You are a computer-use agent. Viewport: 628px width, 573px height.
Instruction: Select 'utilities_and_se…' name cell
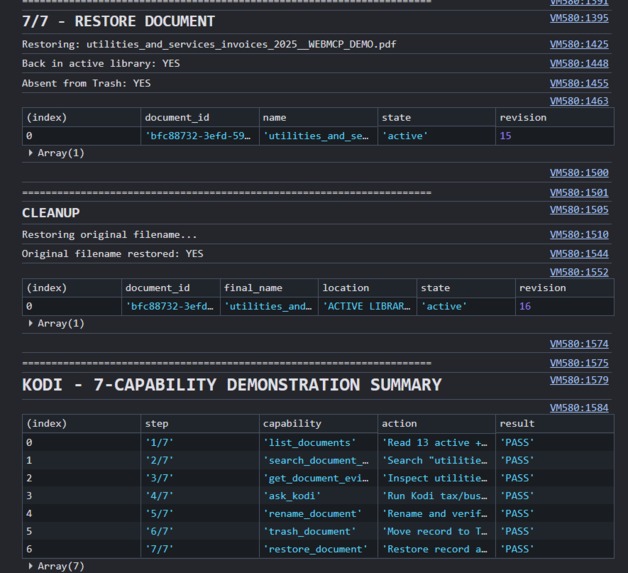tap(316, 136)
